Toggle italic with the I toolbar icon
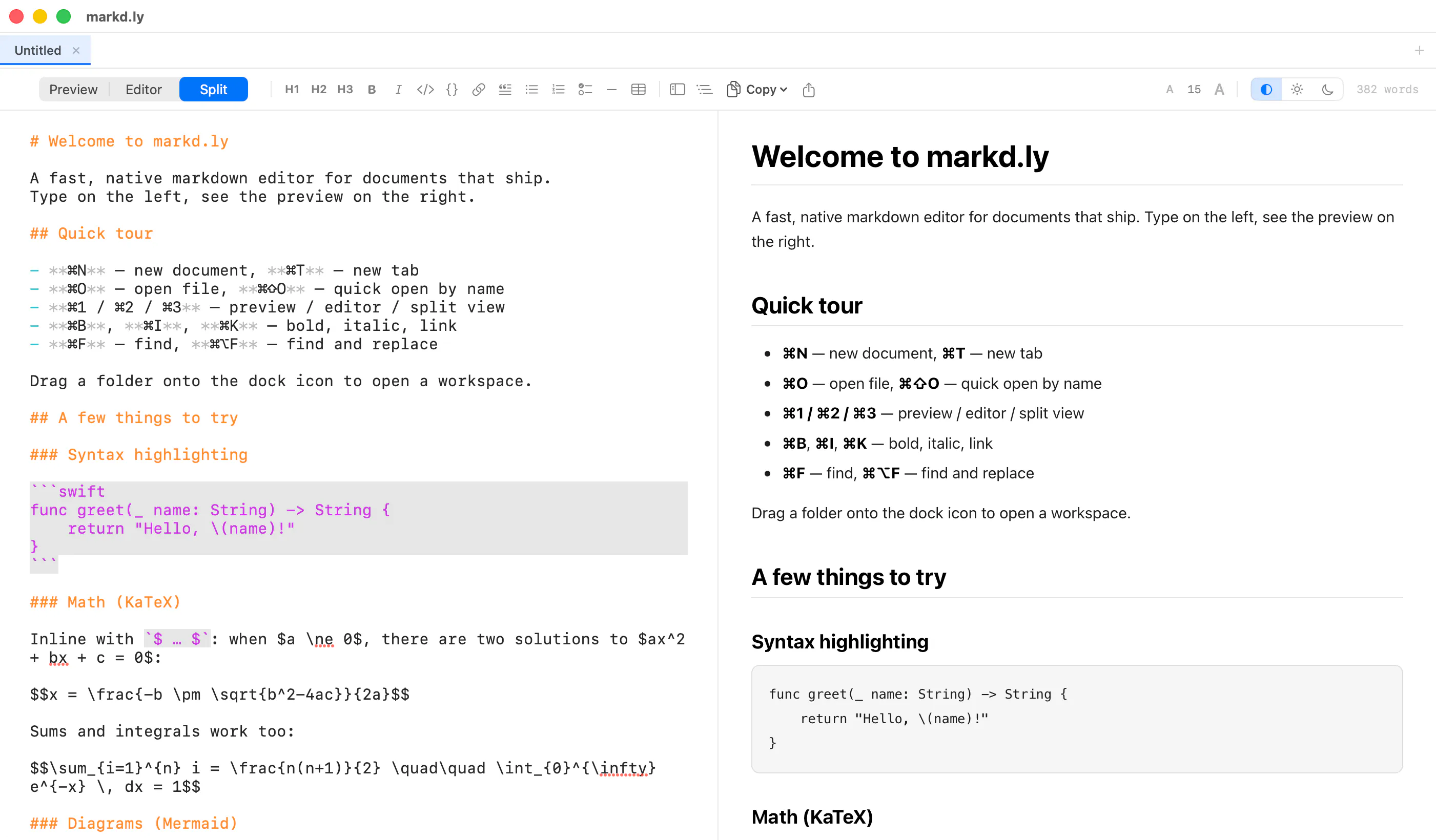Screen dimensions: 1436x840 coord(398,90)
